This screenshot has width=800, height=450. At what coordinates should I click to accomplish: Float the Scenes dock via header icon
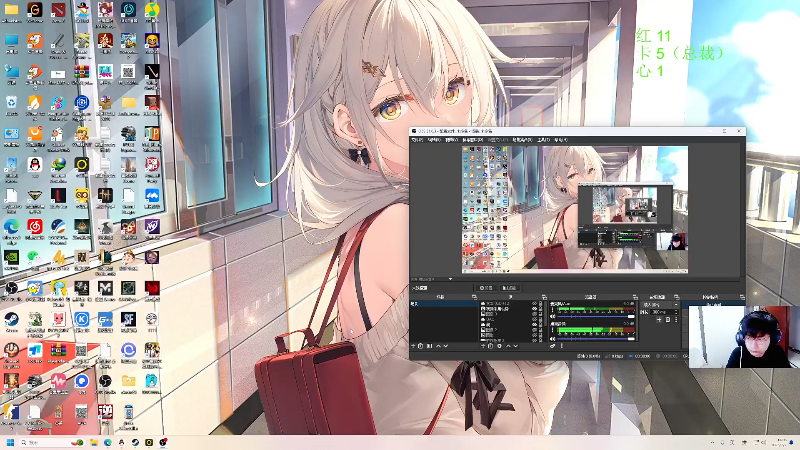coord(474,297)
